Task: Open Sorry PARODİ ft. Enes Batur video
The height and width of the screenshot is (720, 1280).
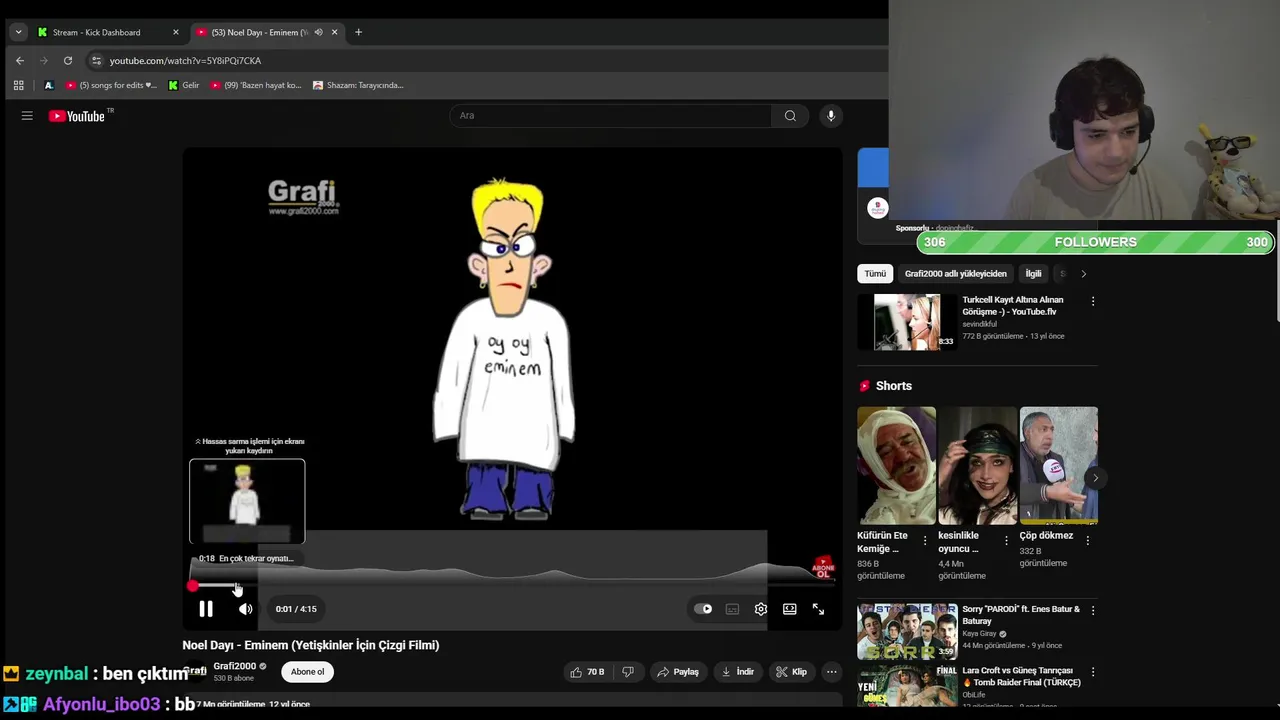Action: 907,630
